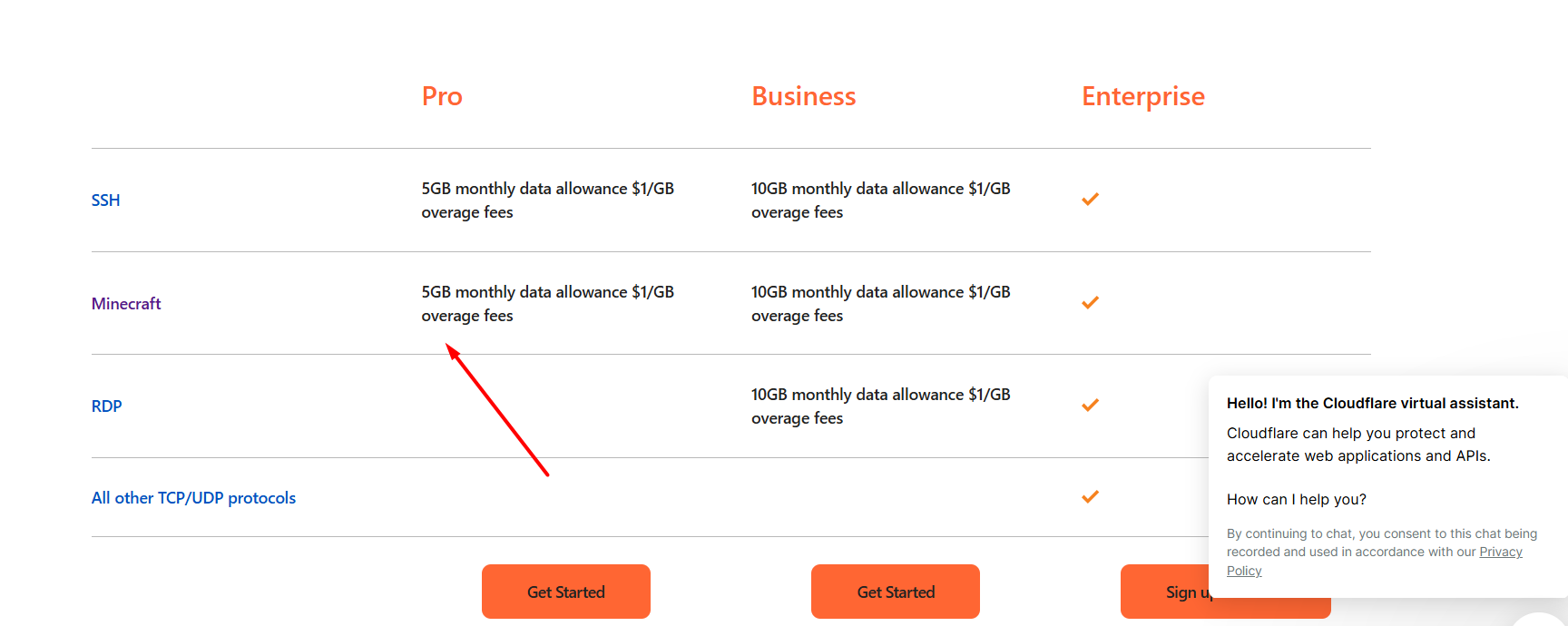This screenshot has height=626, width=1568.
Task: Click Business plan's RDP 10GB allowance text
Action: pyautogui.click(x=881, y=406)
